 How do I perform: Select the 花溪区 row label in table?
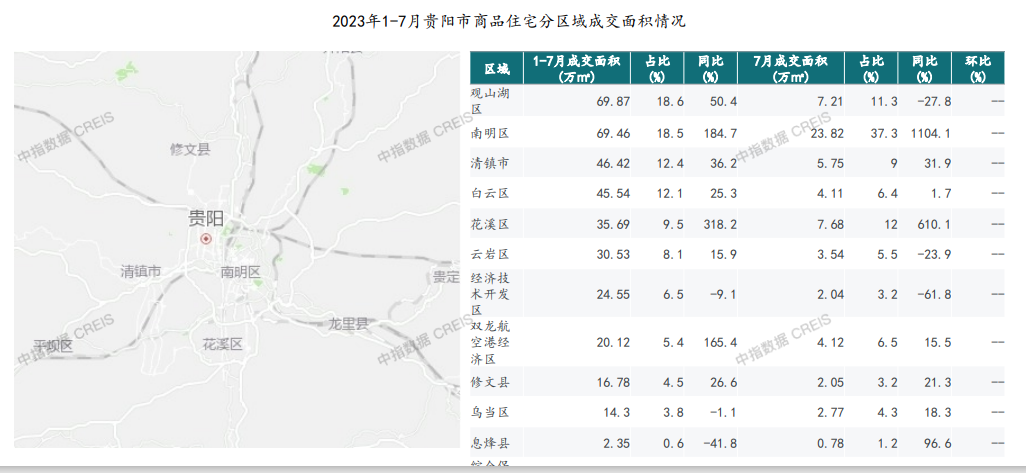[490, 224]
